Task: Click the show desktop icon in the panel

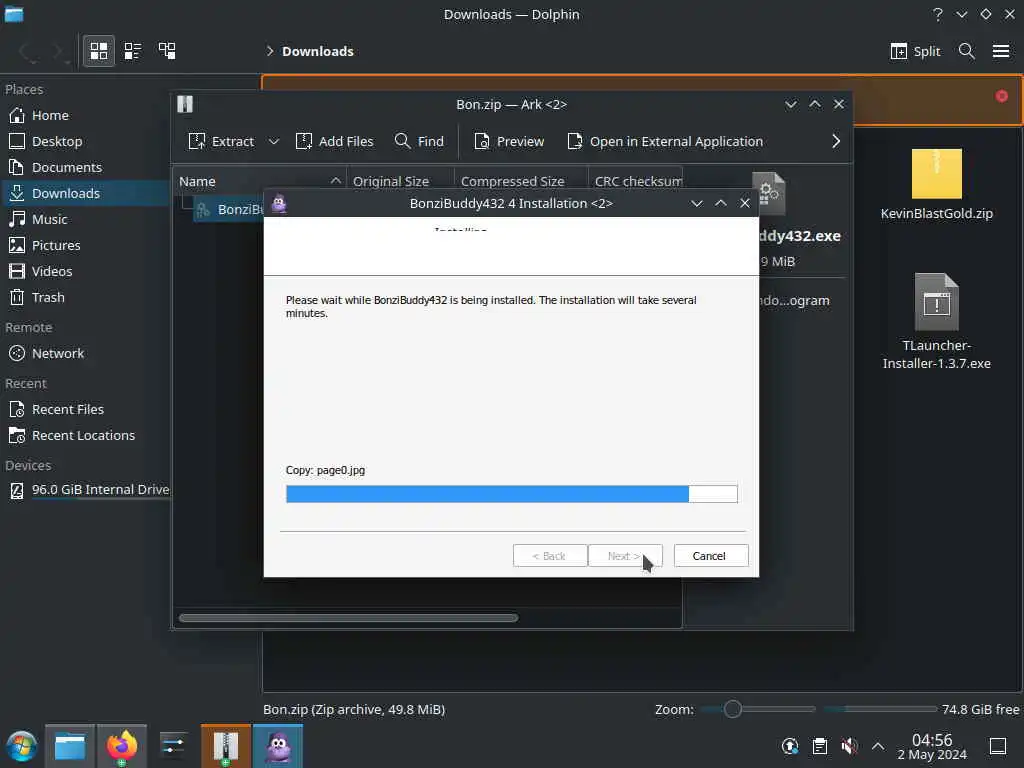Action: [998, 746]
